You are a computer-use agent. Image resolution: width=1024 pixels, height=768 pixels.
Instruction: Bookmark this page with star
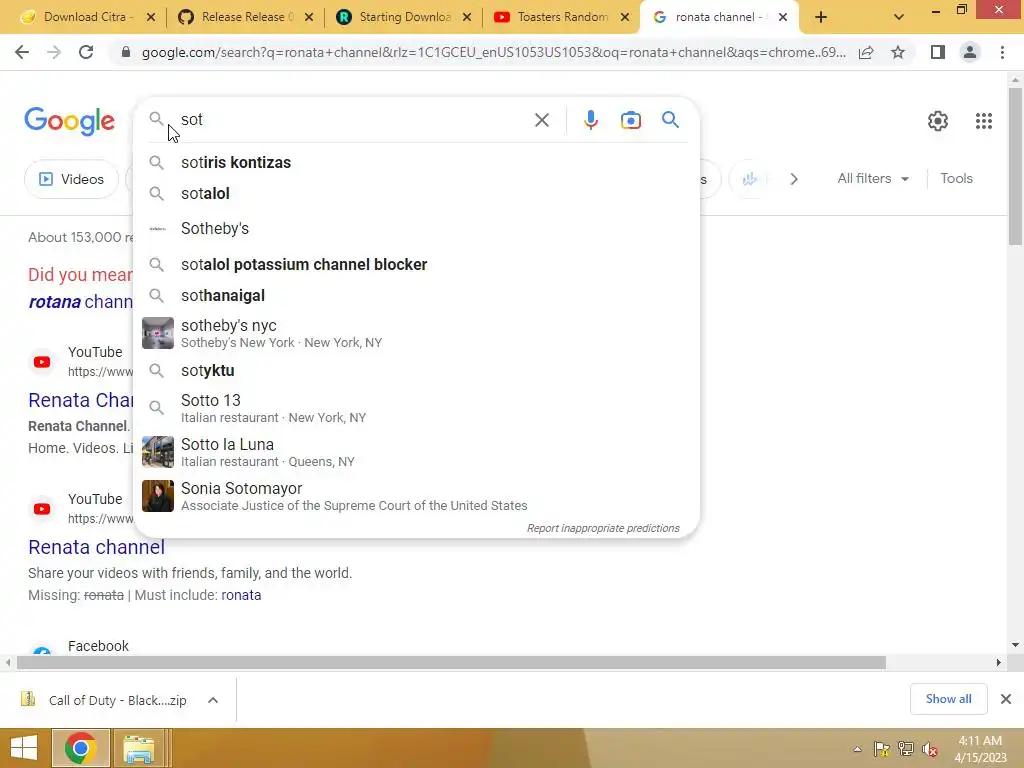pos(898,52)
